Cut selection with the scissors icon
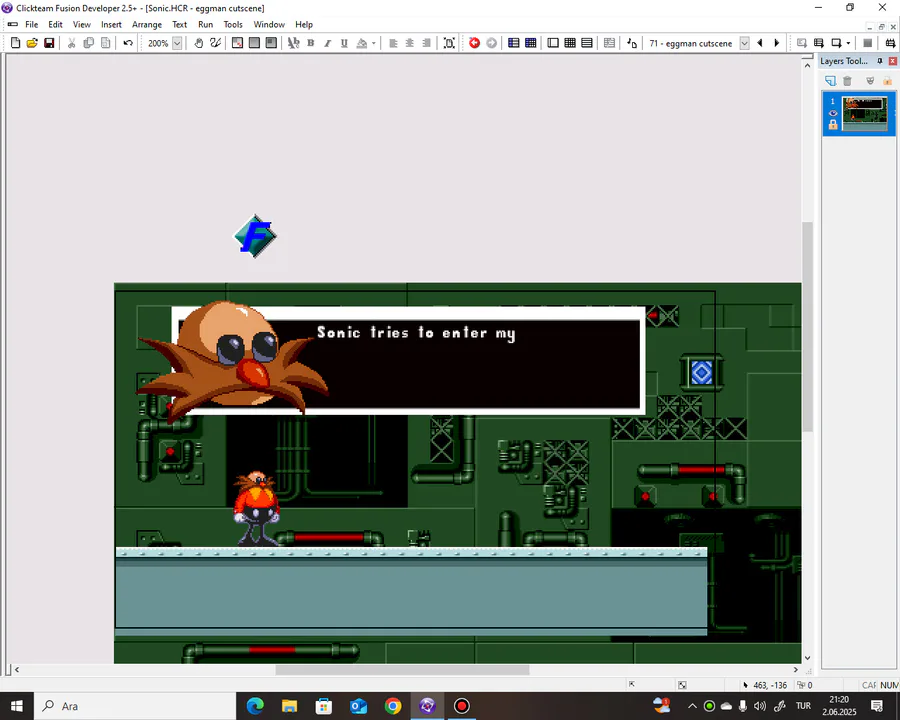The image size is (900, 720). [72, 43]
